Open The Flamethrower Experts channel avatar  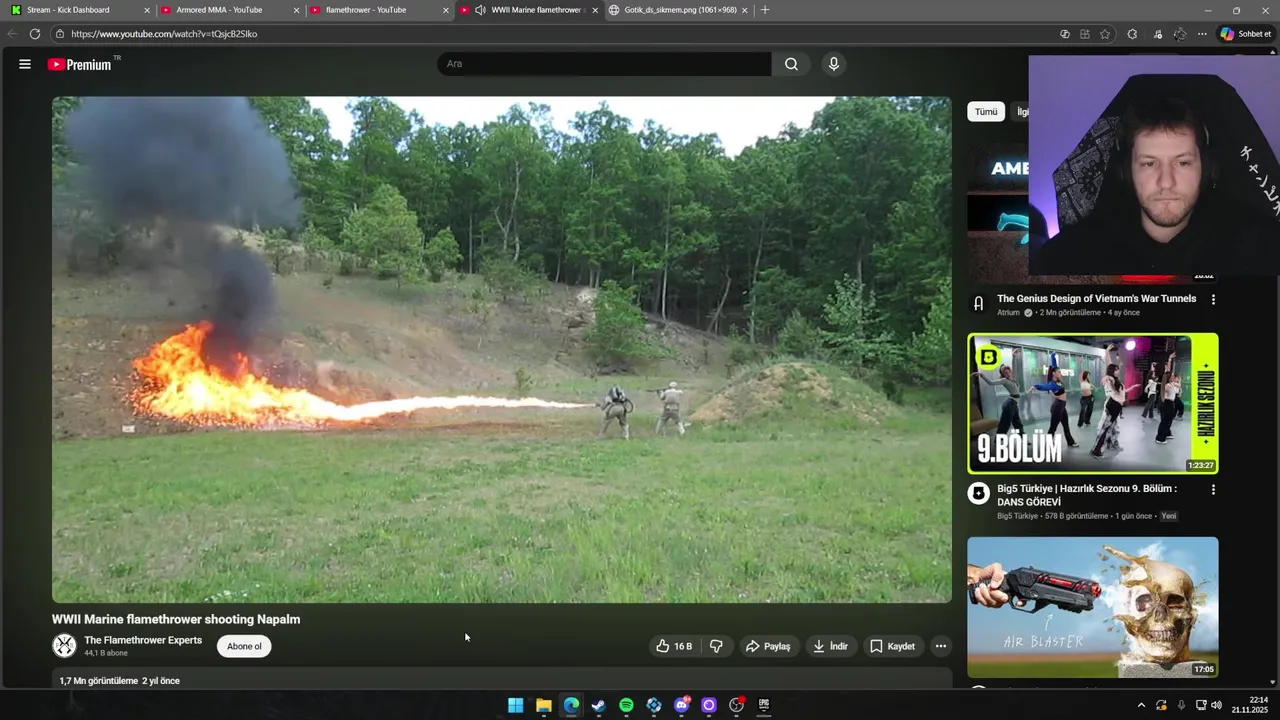click(x=64, y=646)
